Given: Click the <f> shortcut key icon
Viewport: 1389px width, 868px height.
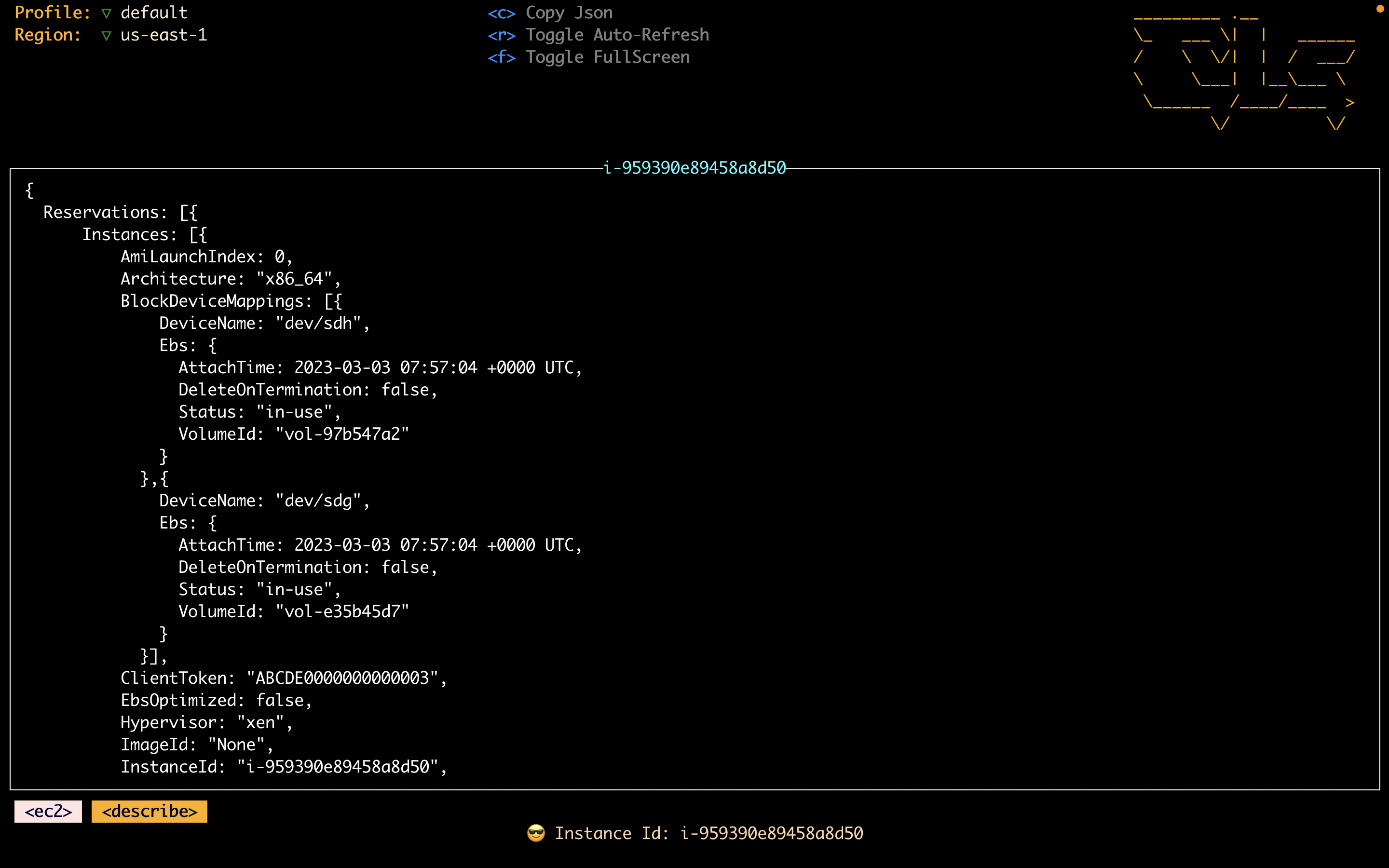Looking at the screenshot, I should (501, 57).
